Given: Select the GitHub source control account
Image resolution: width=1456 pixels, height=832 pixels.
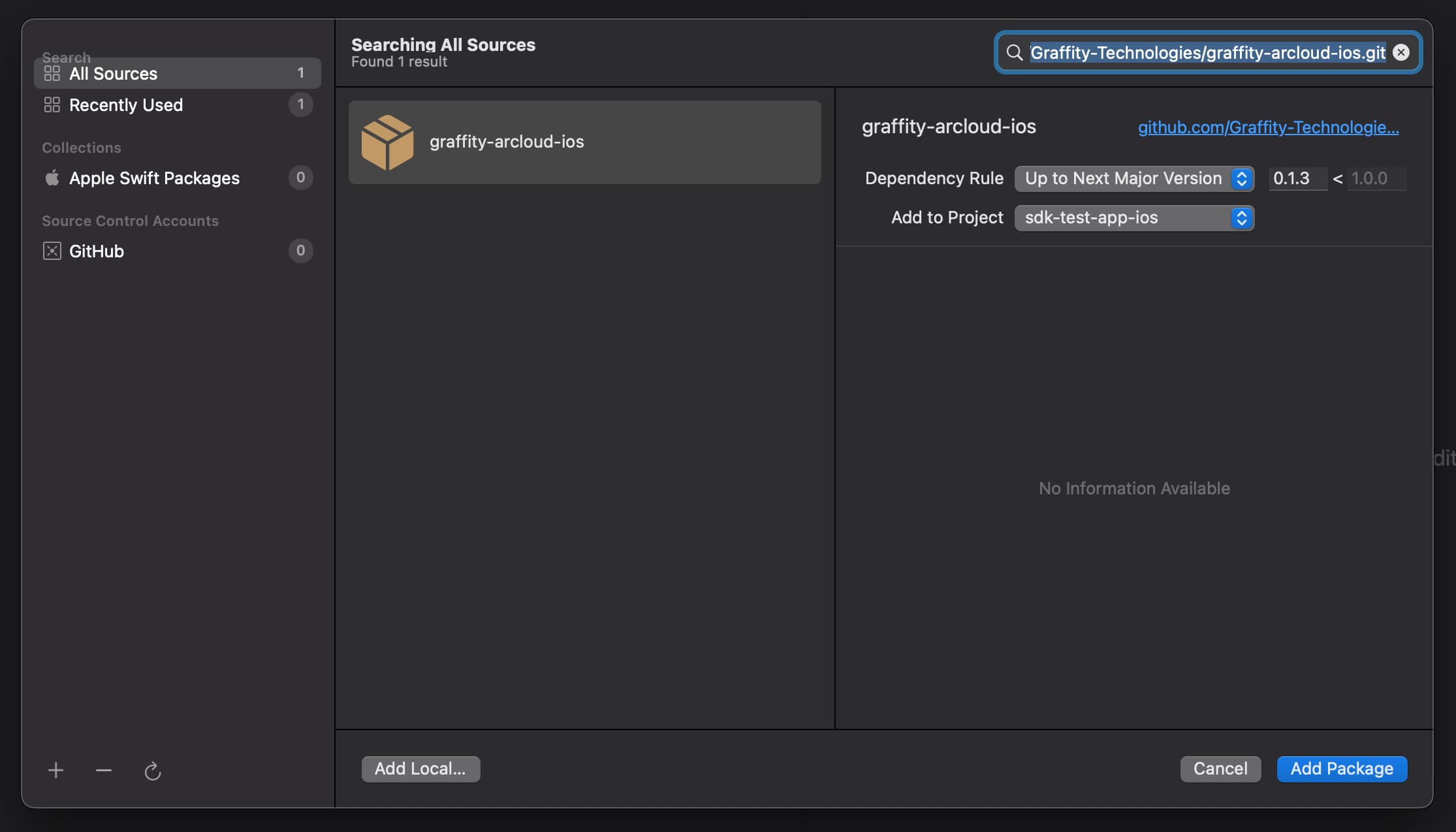Looking at the screenshot, I should point(177,251).
